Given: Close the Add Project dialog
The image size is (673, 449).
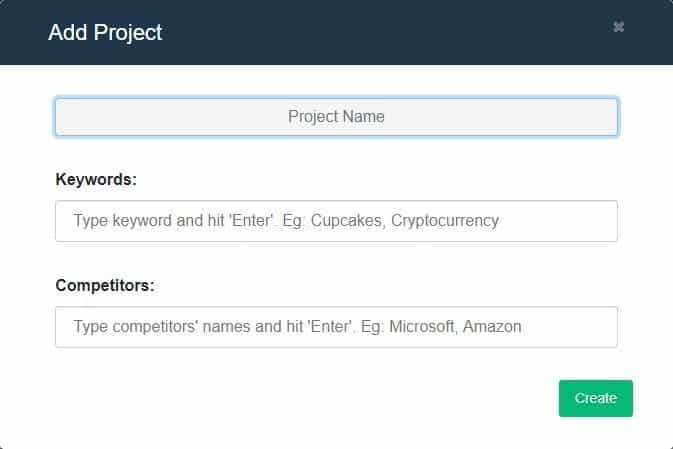Looking at the screenshot, I should [x=618, y=27].
